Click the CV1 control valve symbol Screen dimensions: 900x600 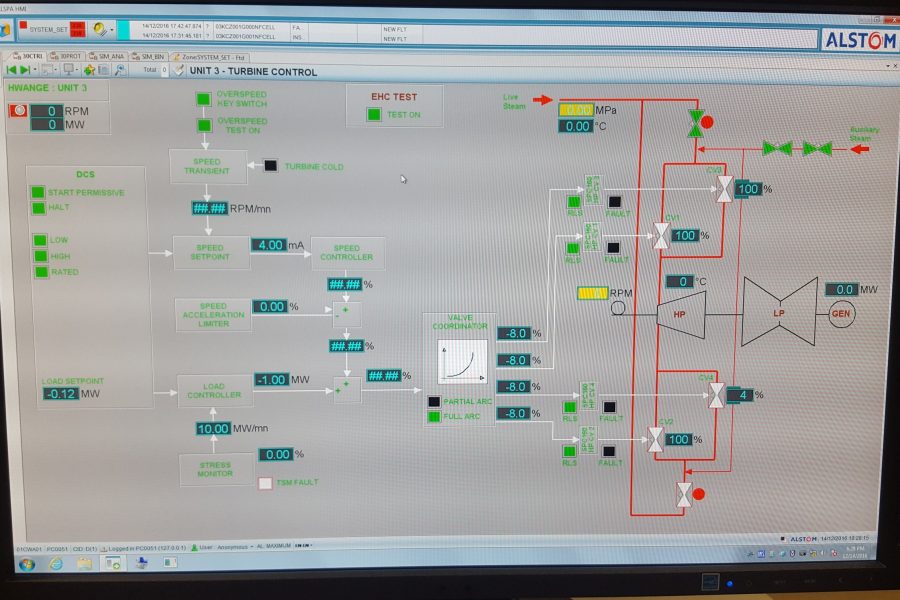point(661,235)
